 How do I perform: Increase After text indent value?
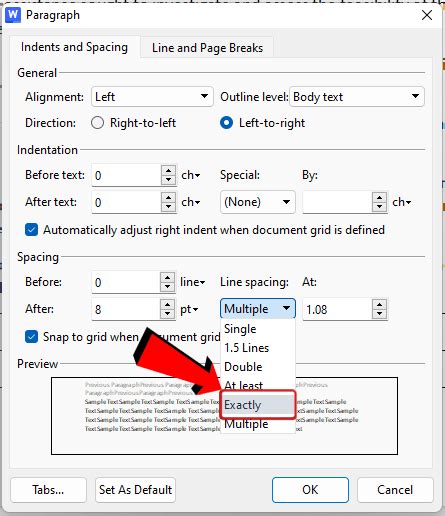point(169,197)
